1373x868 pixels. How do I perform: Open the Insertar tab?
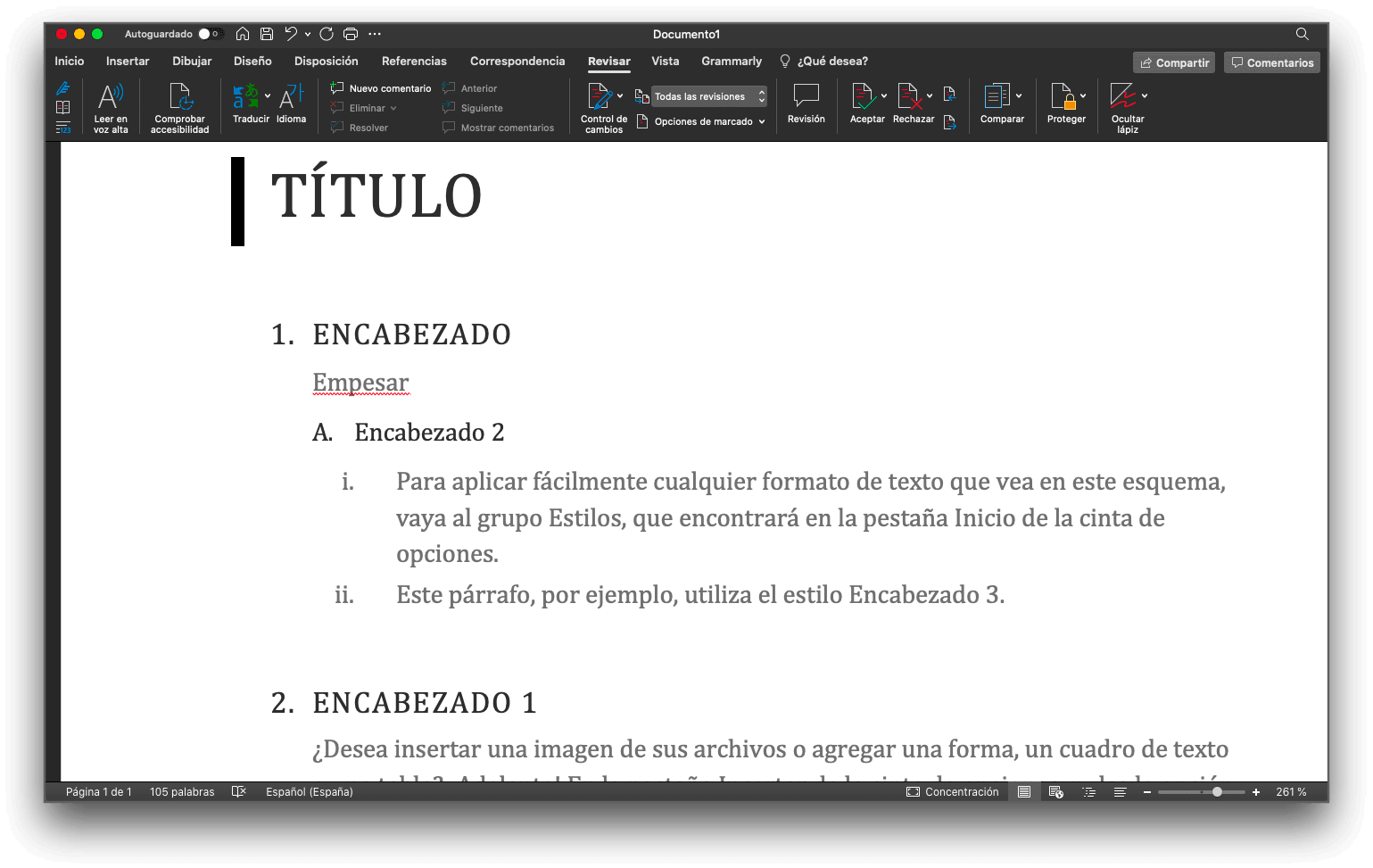128,61
